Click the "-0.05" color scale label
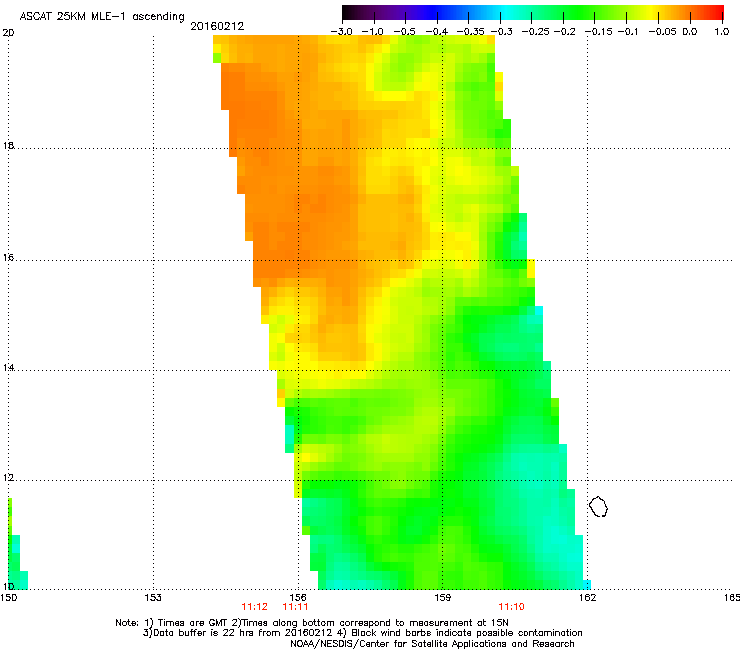Viewport: 740px width, 650px height. tap(663, 32)
